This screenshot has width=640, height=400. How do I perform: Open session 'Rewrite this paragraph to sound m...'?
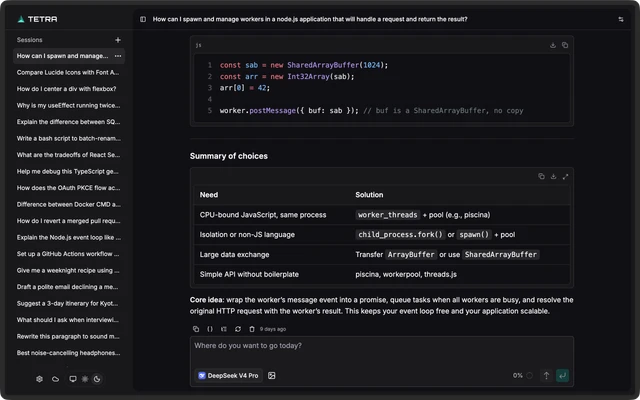coord(69,337)
